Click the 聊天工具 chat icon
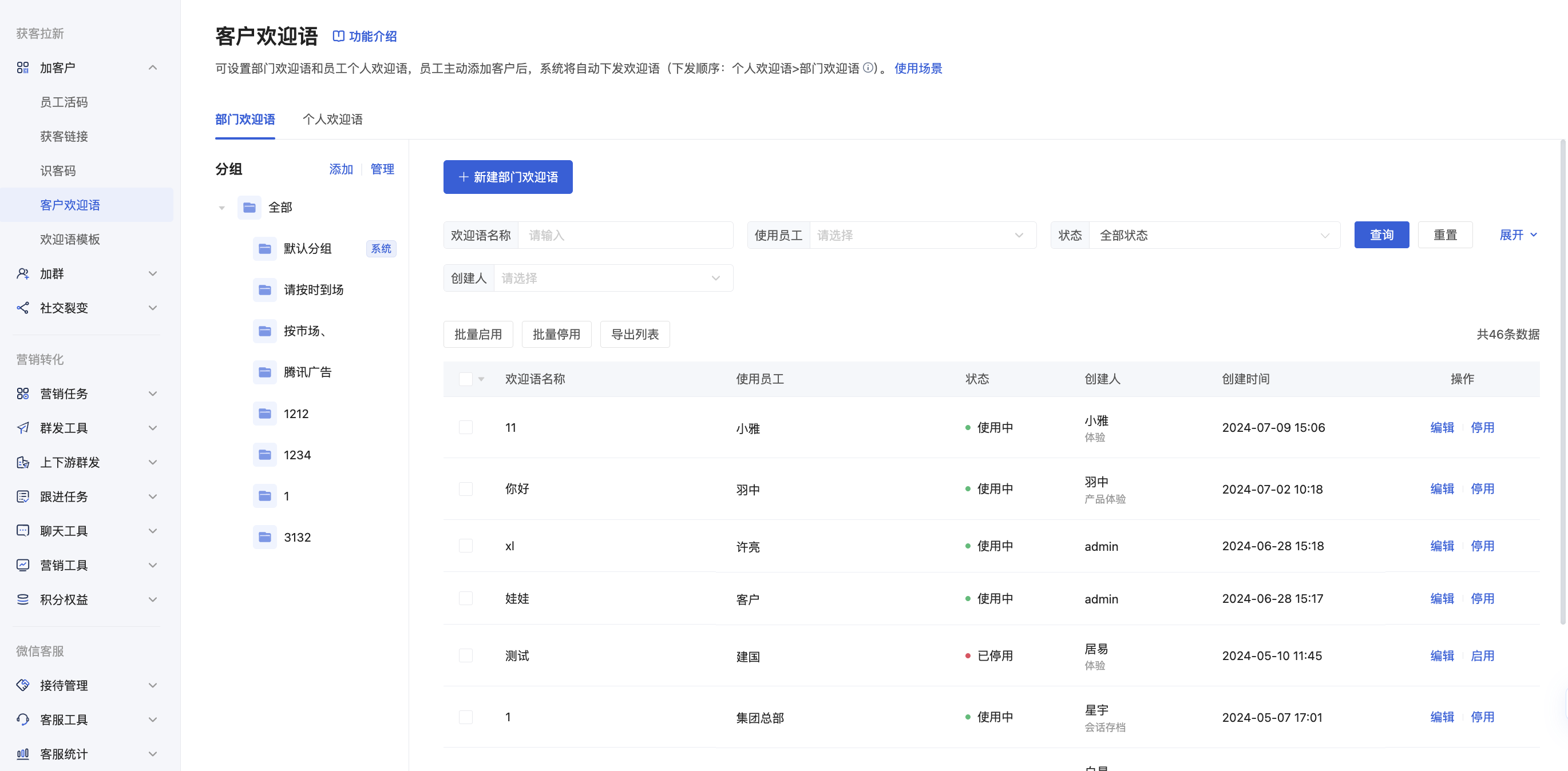Image resolution: width=1568 pixels, height=771 pixels. coord(22,531)
